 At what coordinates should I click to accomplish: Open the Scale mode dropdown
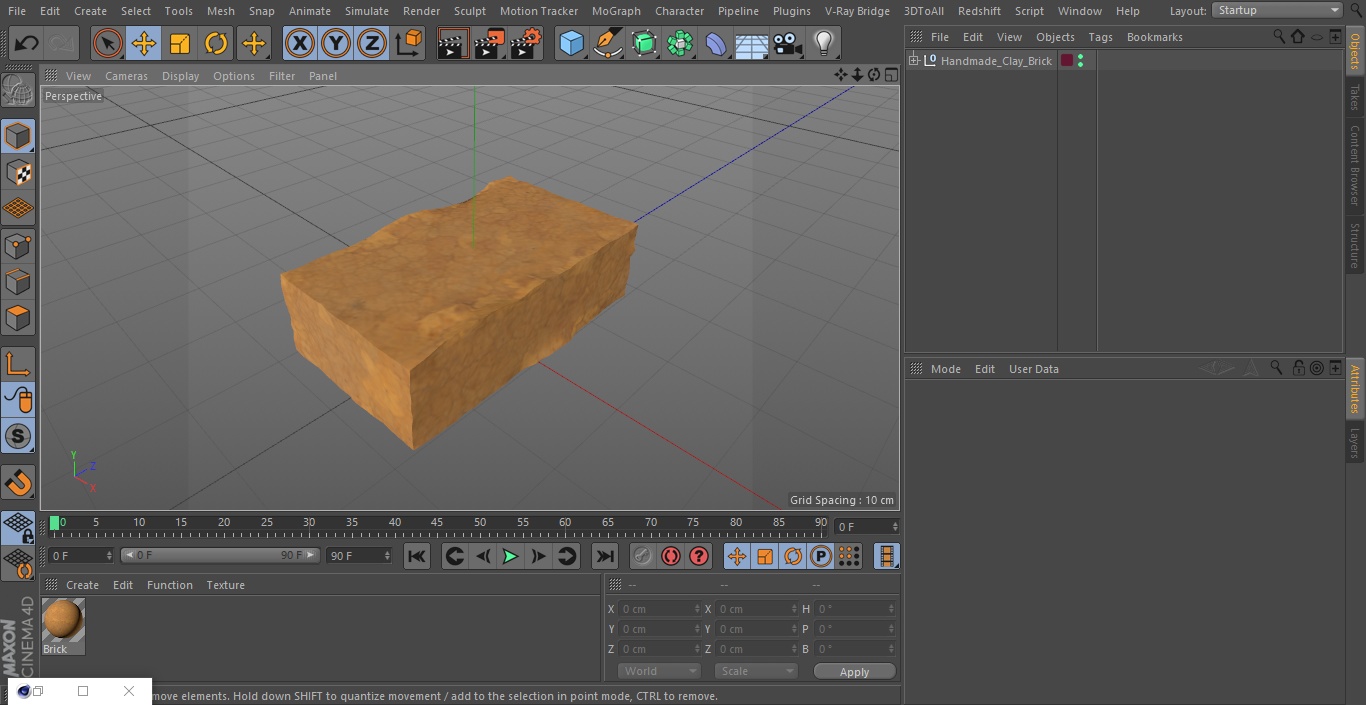click(756, 671)
